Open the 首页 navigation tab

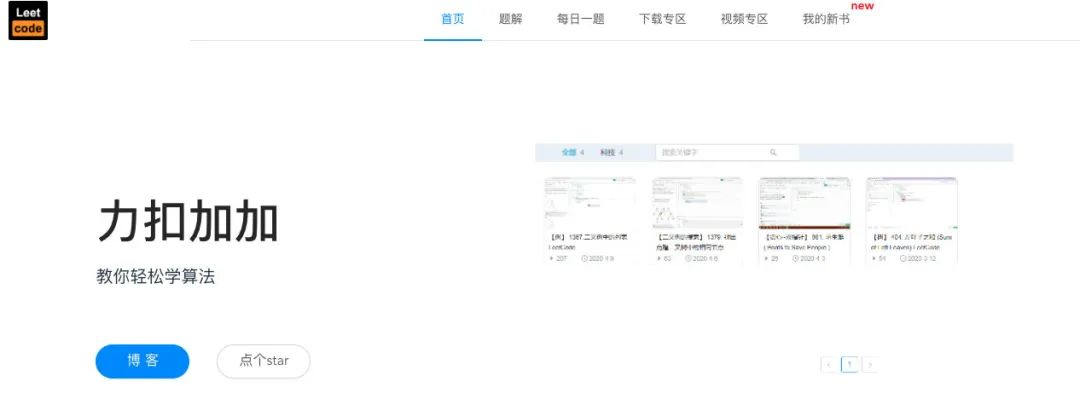click(453, 19)
